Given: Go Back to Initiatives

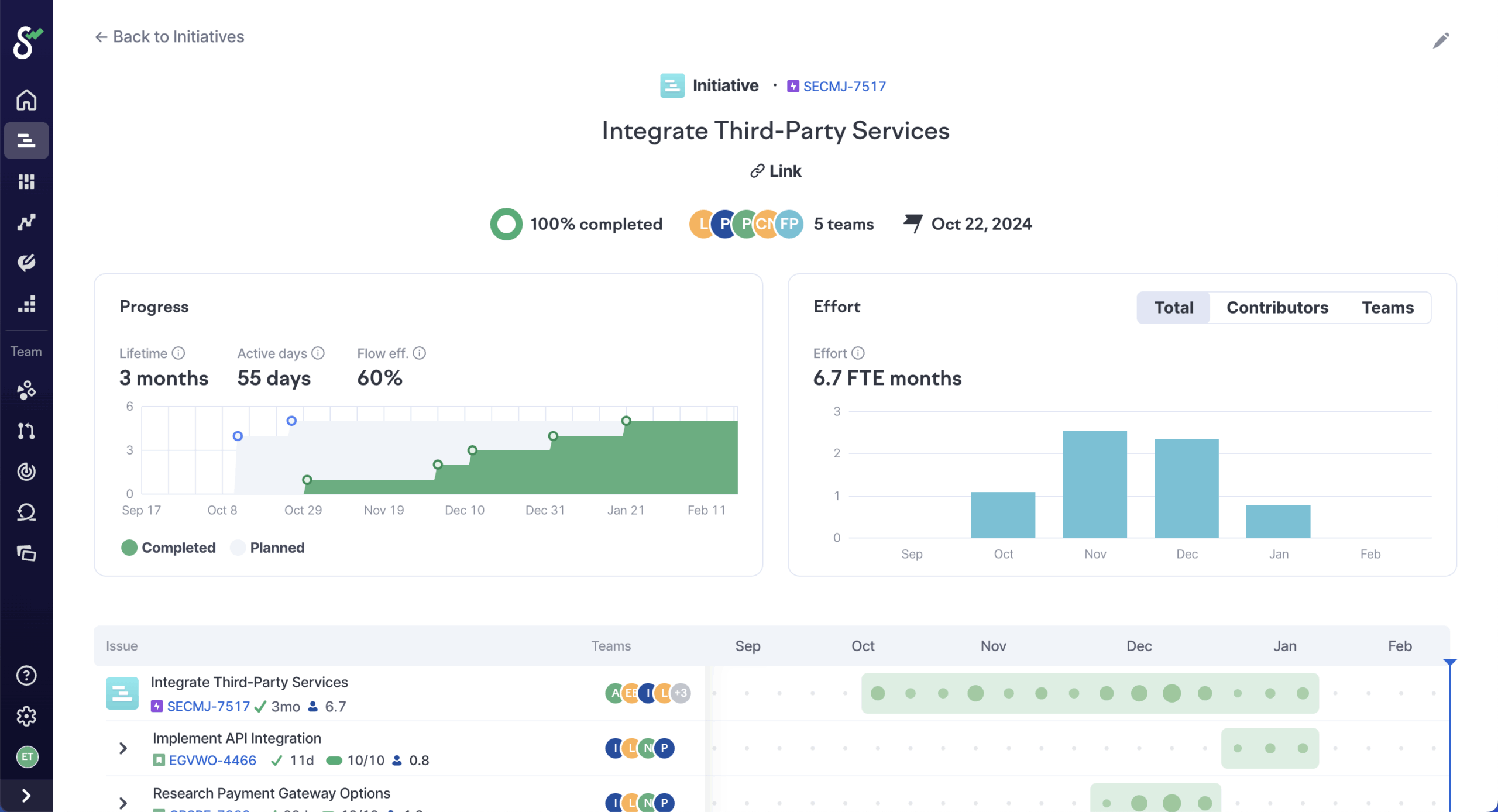Looking at the screenshot, I should [170, 37].
